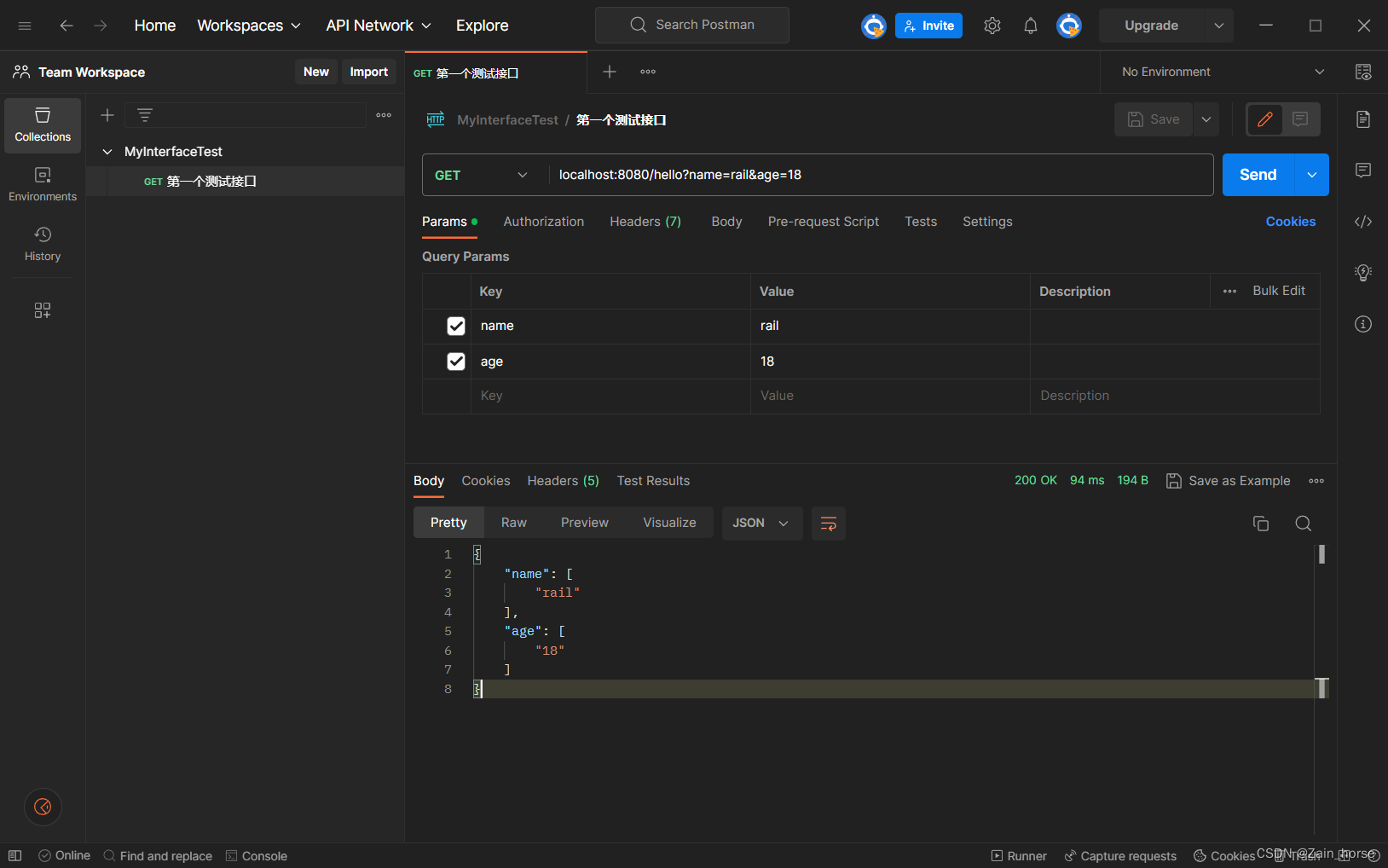Image resolution: width=1388 pixels, height=868 pixels.
Task: Click the Search Postman field
Action: point(692,25)
